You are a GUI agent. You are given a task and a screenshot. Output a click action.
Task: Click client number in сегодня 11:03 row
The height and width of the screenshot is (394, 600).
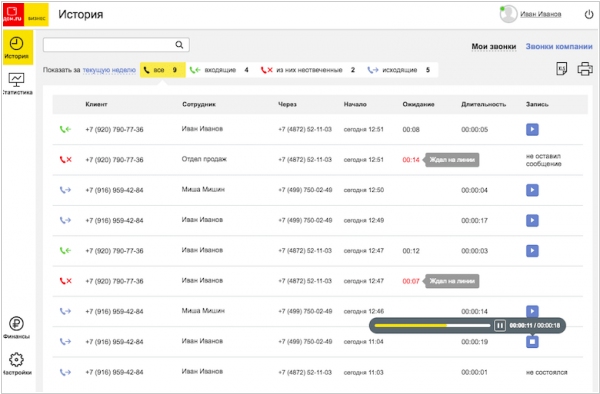[114, 372]
